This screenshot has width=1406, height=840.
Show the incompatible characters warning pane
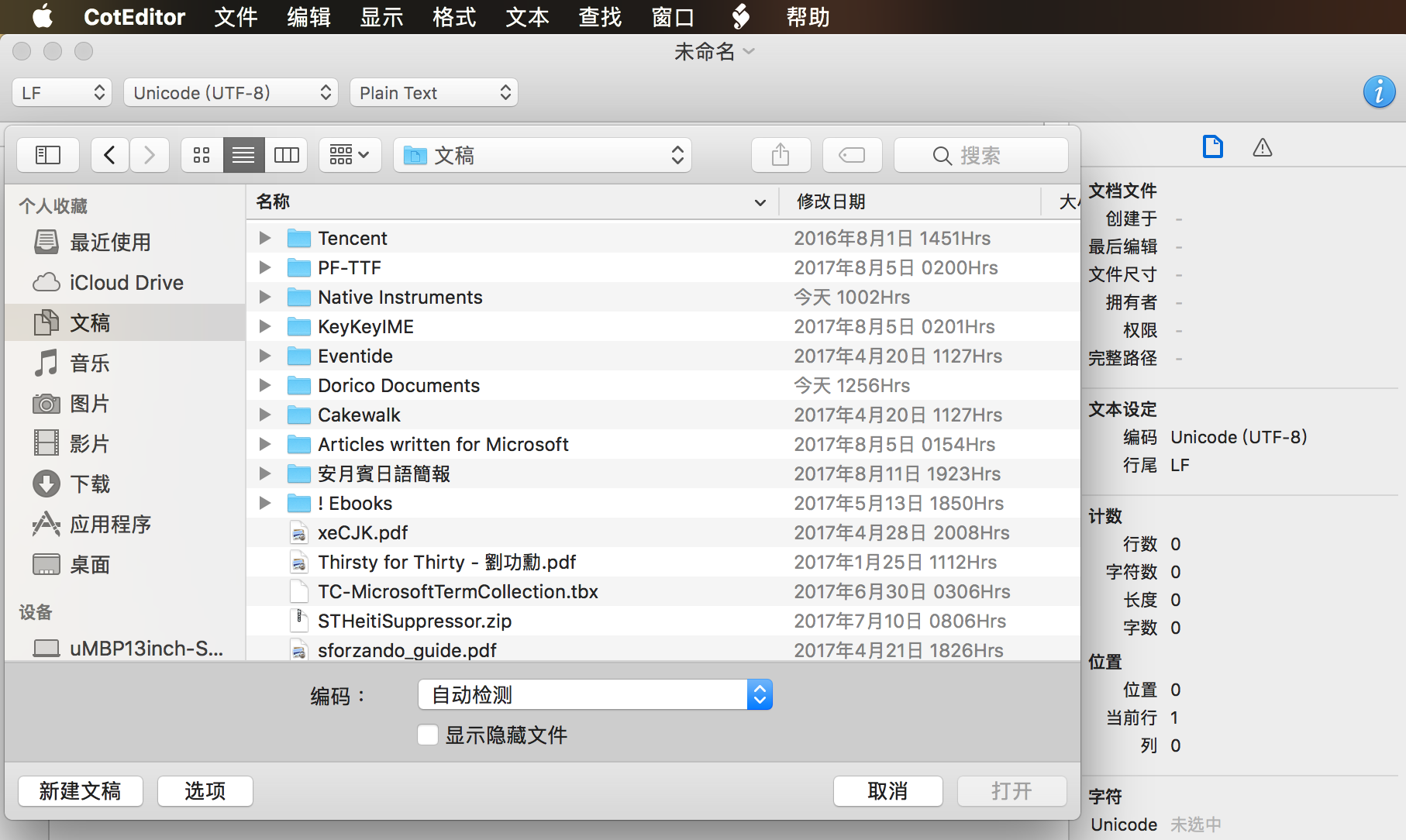coord(1262,146)
